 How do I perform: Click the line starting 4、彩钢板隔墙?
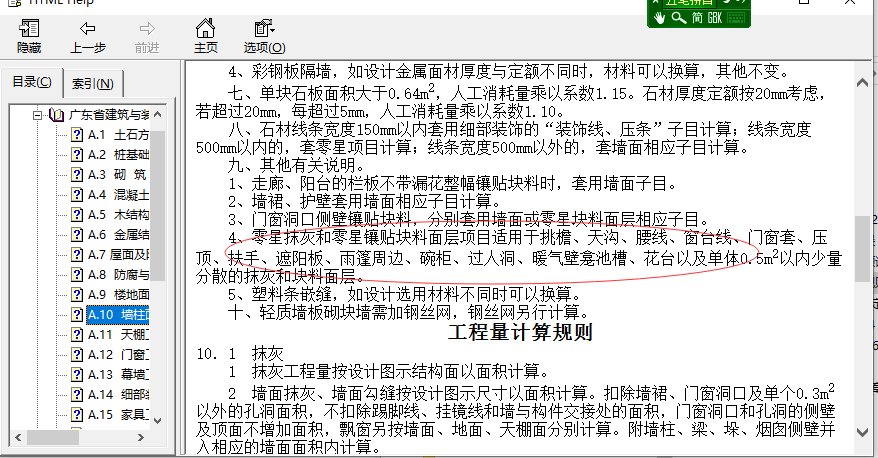tap(508, 71)
